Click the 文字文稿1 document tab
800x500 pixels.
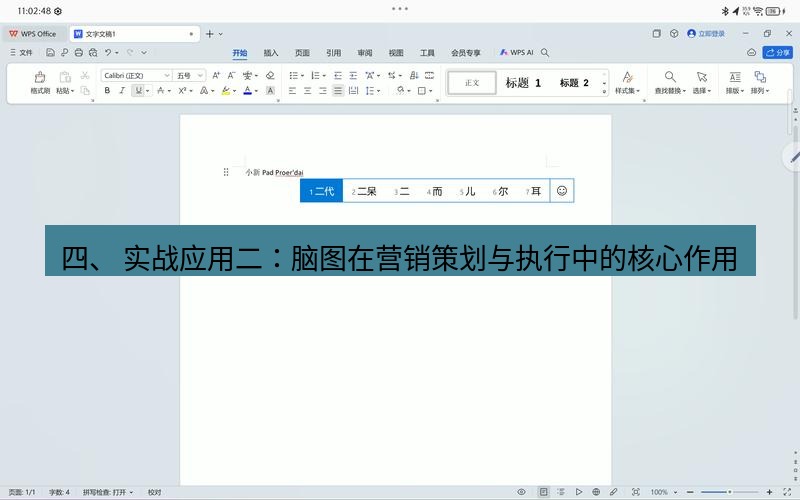(134, 34)
